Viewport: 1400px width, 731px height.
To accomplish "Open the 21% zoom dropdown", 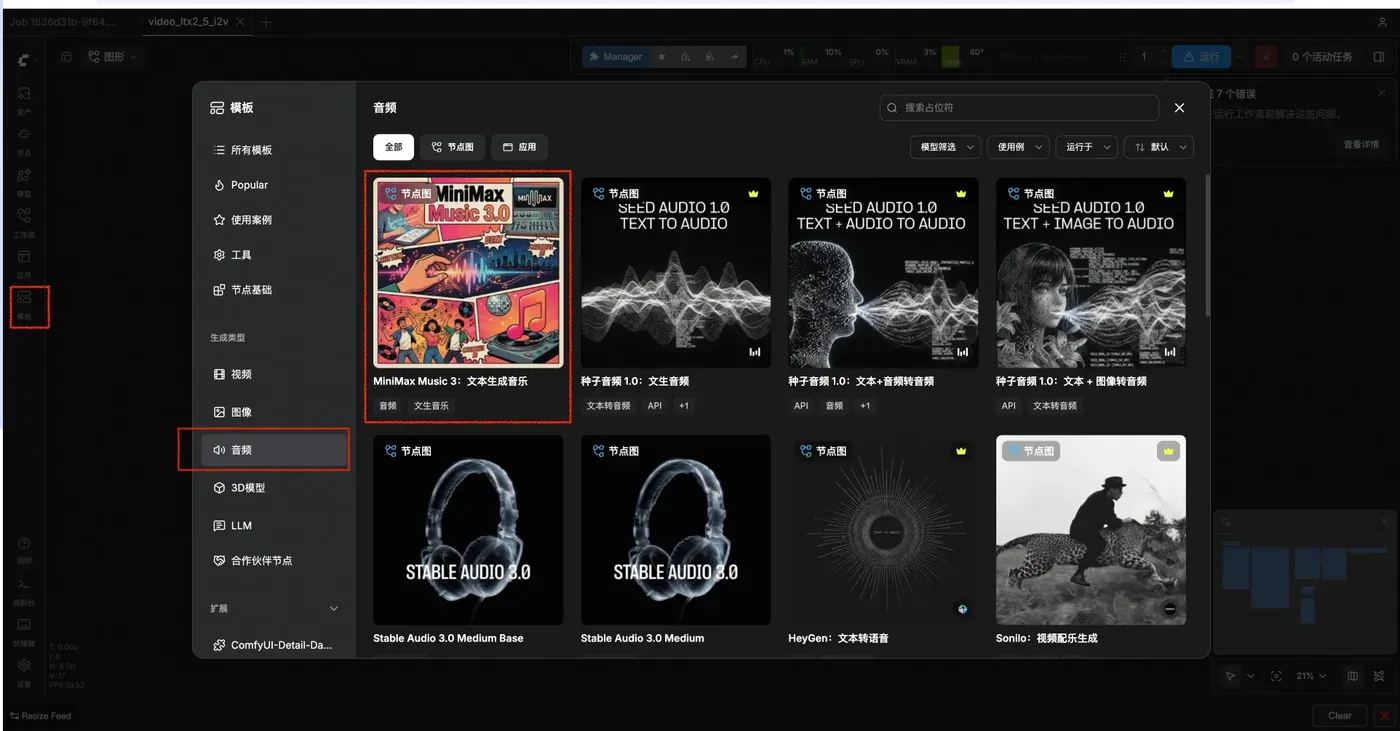I will [x=1311, y=676].
